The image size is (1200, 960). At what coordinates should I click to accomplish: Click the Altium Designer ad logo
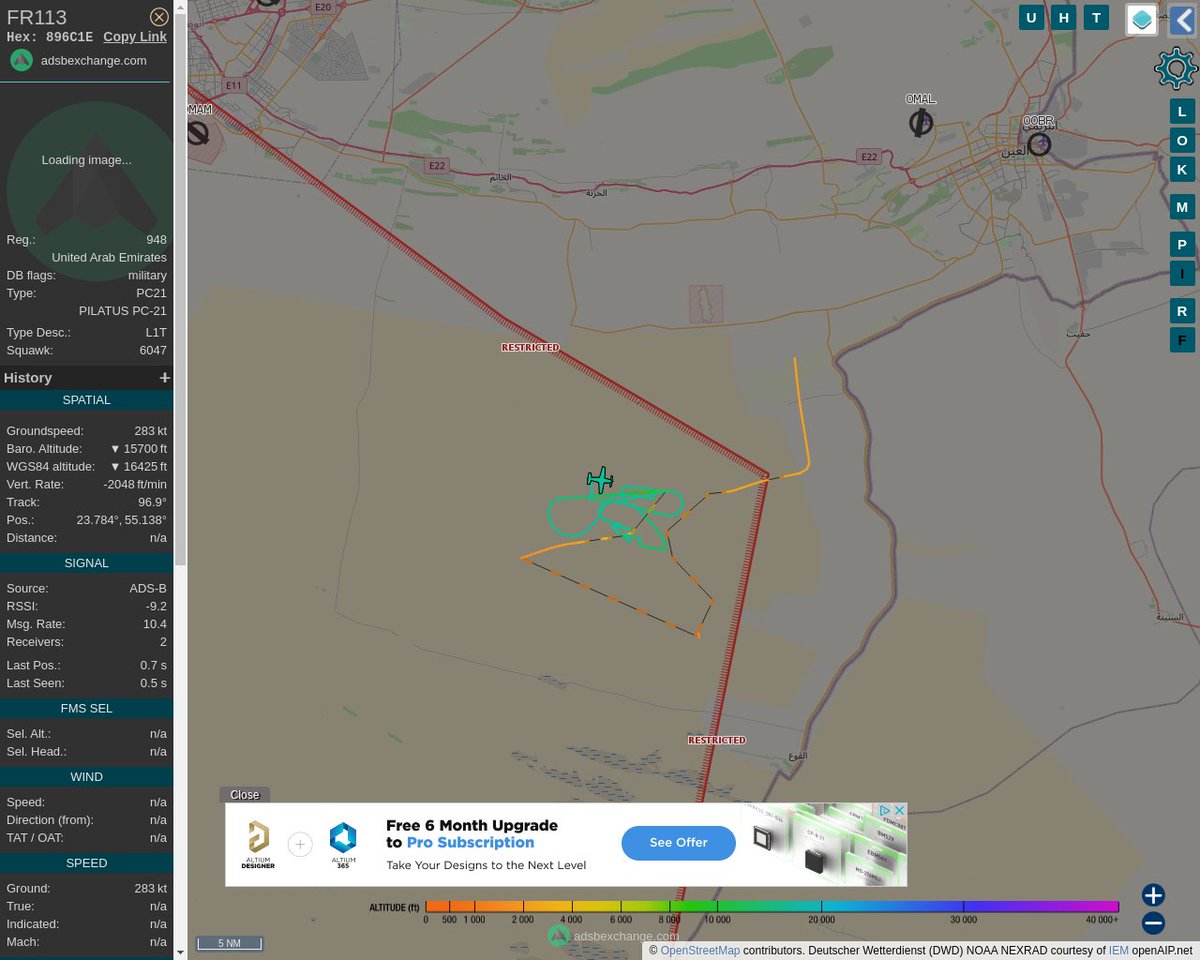pyautogui.click(x=258, y=844)
